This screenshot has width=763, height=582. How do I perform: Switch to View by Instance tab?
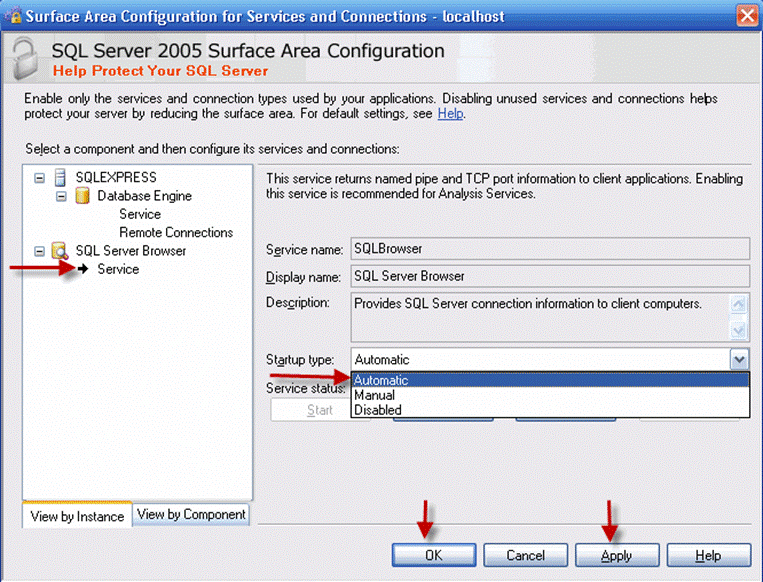tap(77, 516)
